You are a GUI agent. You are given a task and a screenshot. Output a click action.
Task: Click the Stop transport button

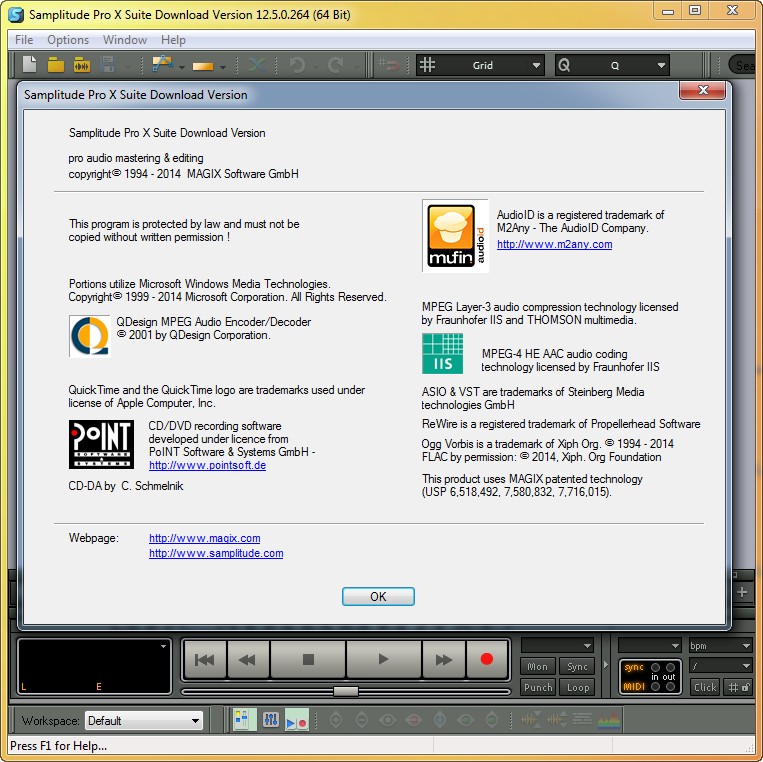(308, 660)
